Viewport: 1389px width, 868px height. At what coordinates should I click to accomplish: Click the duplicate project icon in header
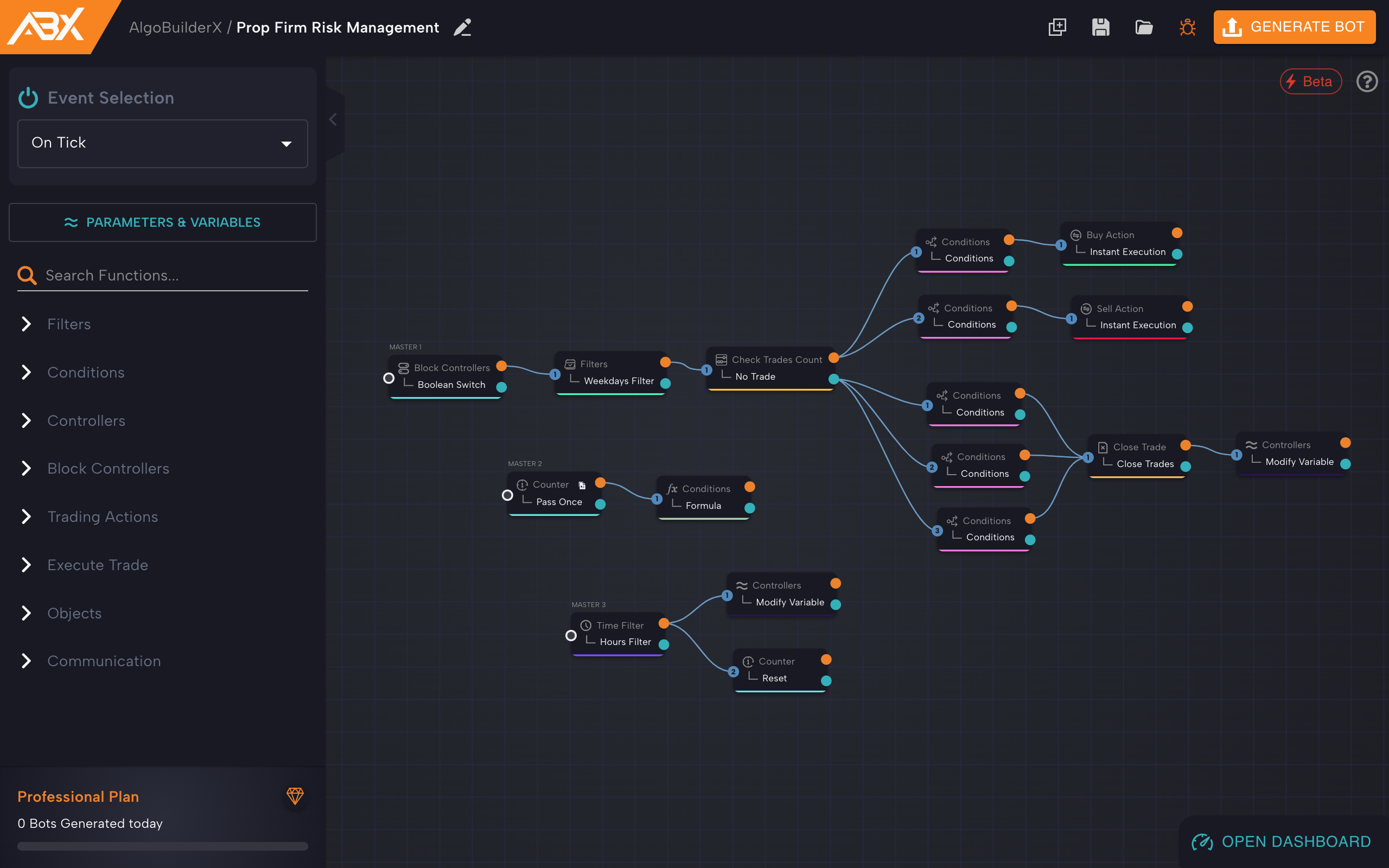1057,27
